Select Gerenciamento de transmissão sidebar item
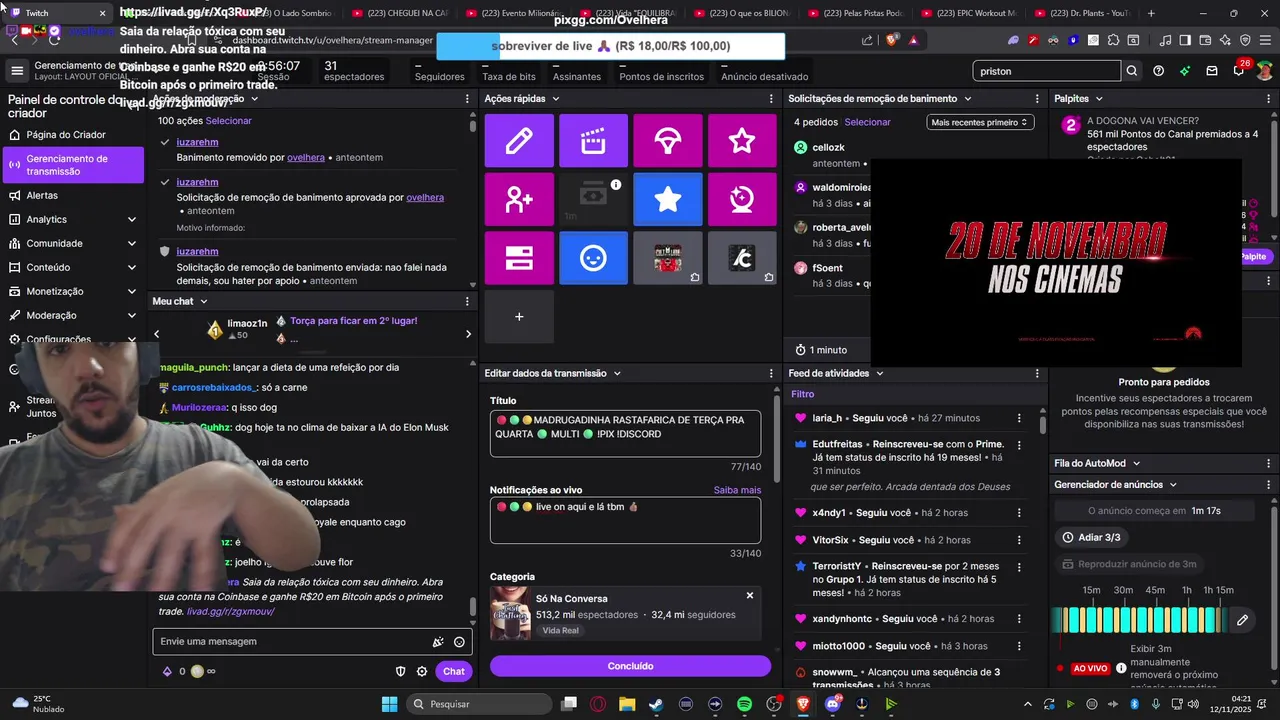This screenshot has height=720, width=1280. tap(72, 165)
